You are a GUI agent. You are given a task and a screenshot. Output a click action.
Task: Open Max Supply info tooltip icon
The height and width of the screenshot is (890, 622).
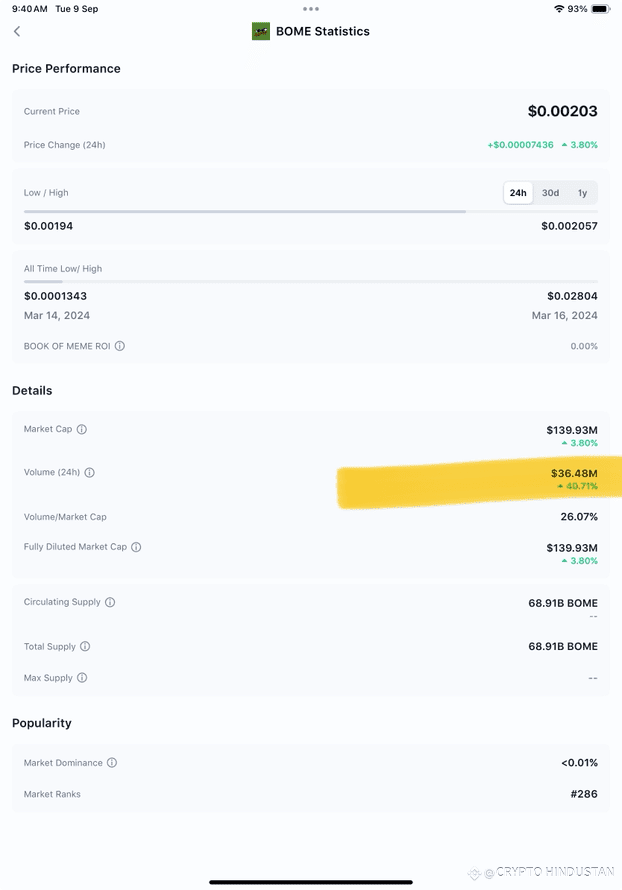click(x=82, y=677)
